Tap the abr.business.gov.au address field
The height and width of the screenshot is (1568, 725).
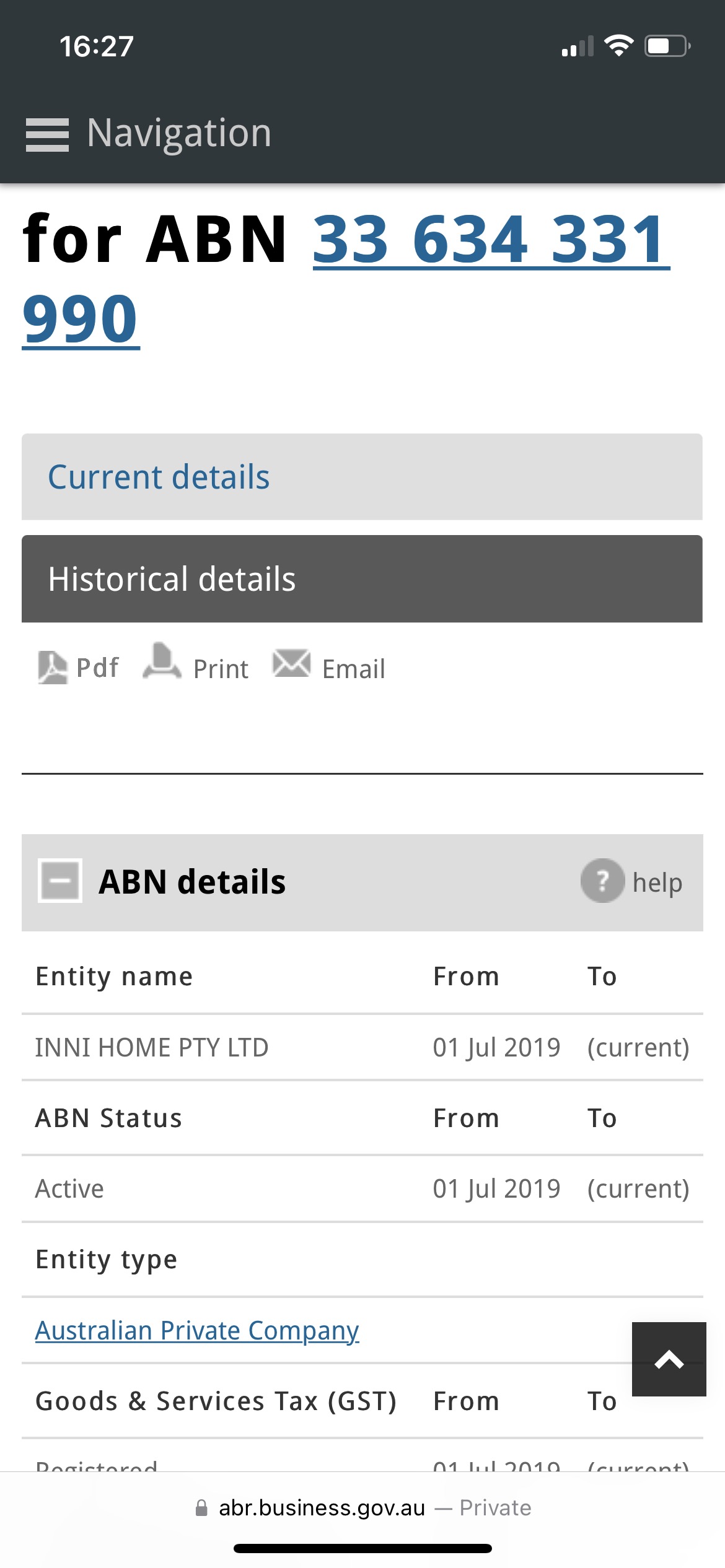(322, 1508)
